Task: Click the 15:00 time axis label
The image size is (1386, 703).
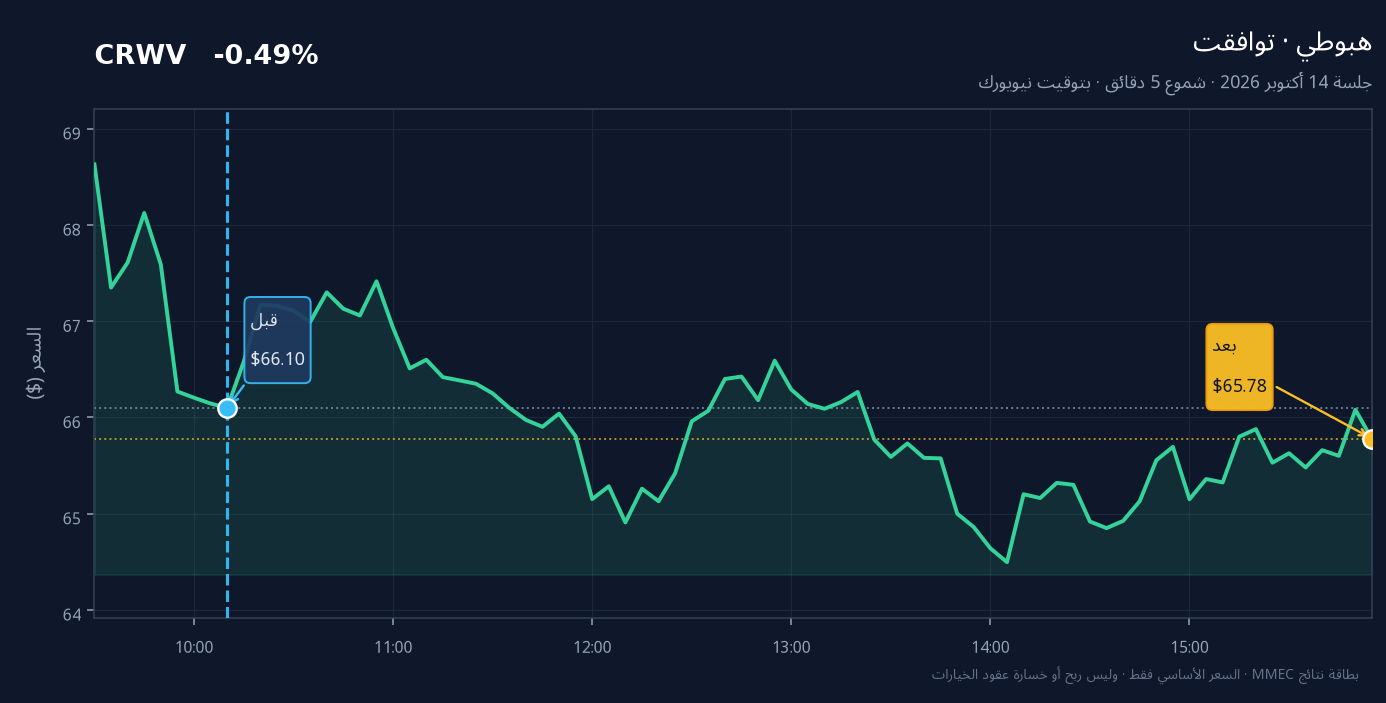Action: (1189, 647)
